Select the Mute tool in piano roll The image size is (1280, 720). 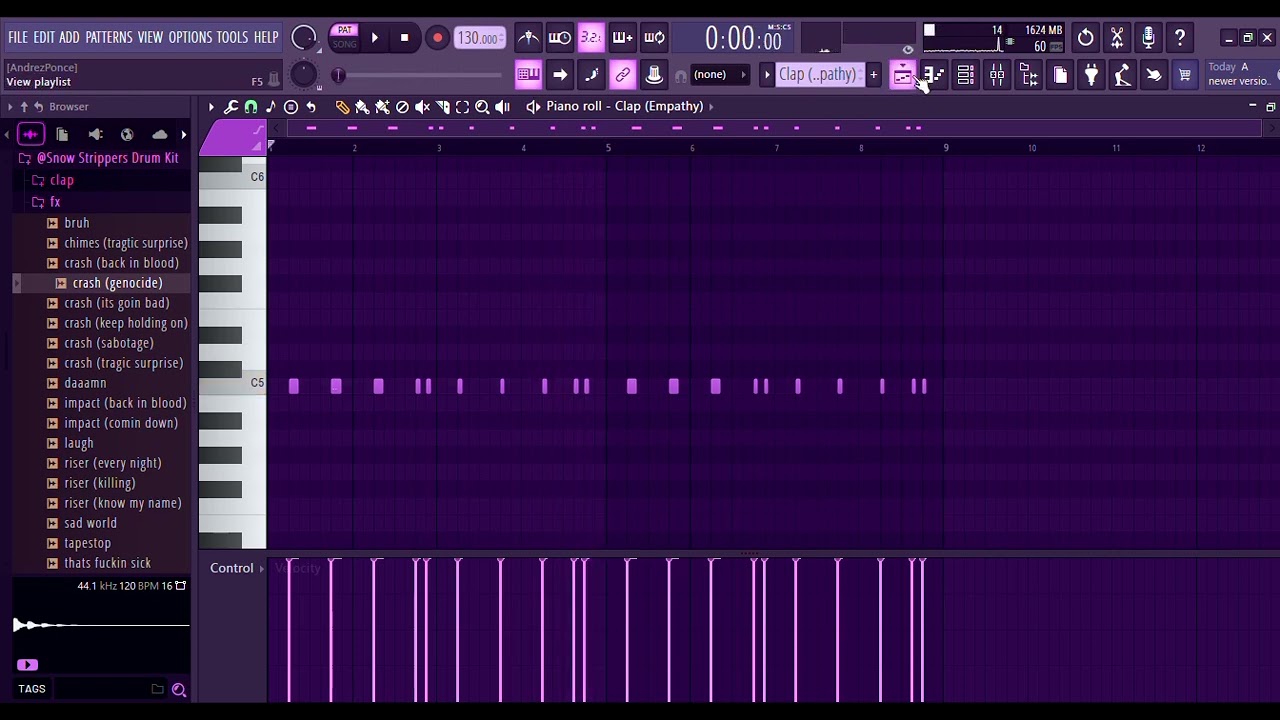422,106
